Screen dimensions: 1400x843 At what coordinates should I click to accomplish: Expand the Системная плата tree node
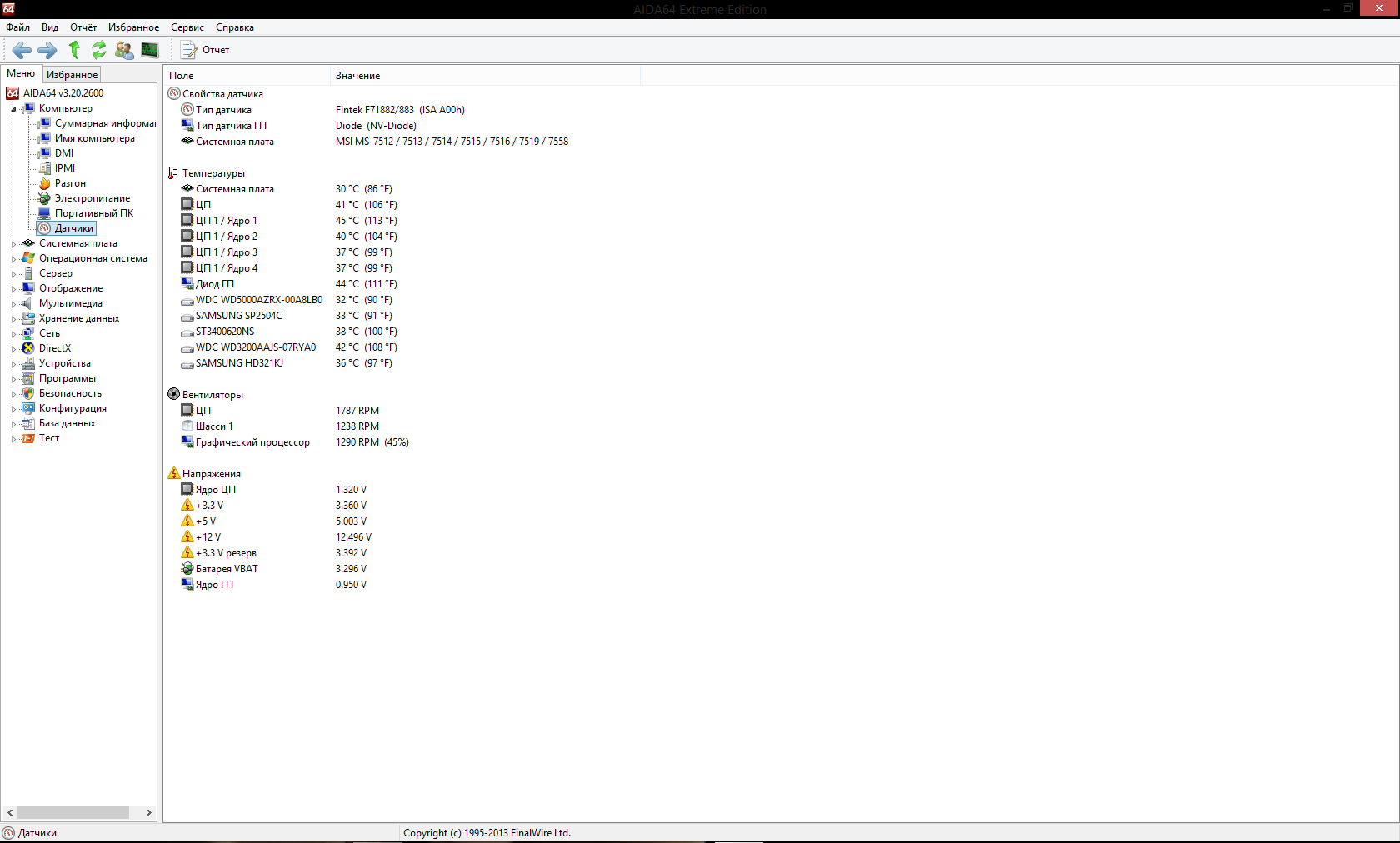13,244
